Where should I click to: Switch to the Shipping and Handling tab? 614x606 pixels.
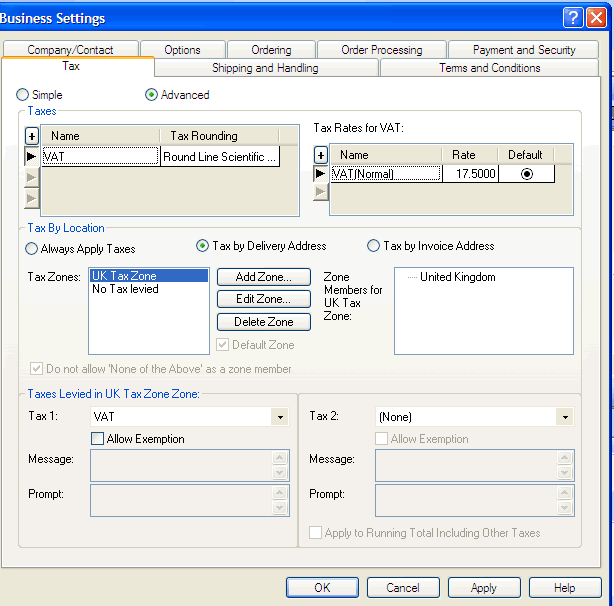265,68
